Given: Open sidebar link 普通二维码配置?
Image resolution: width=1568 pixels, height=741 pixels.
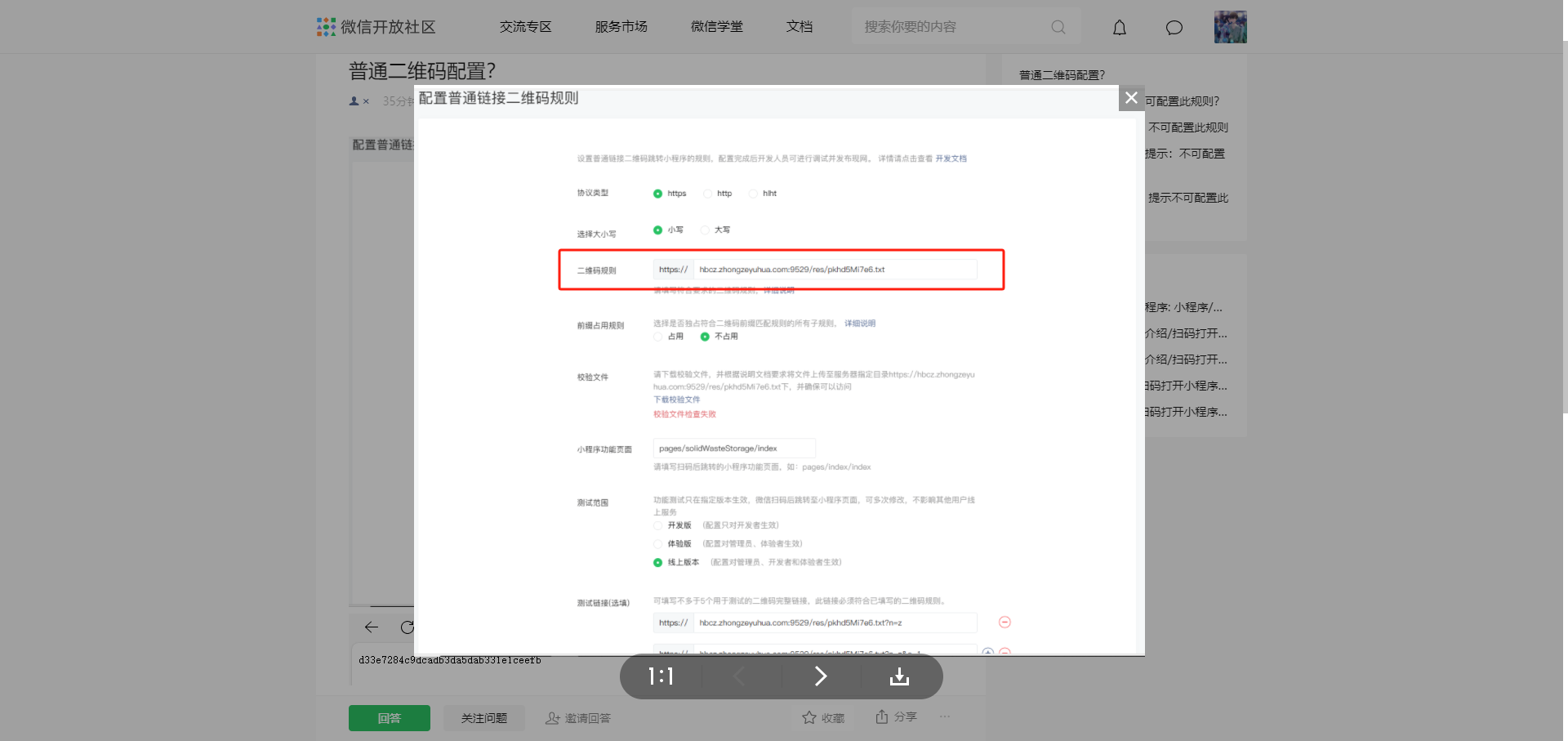Looking at the screenshot, I should point(1062,75).
